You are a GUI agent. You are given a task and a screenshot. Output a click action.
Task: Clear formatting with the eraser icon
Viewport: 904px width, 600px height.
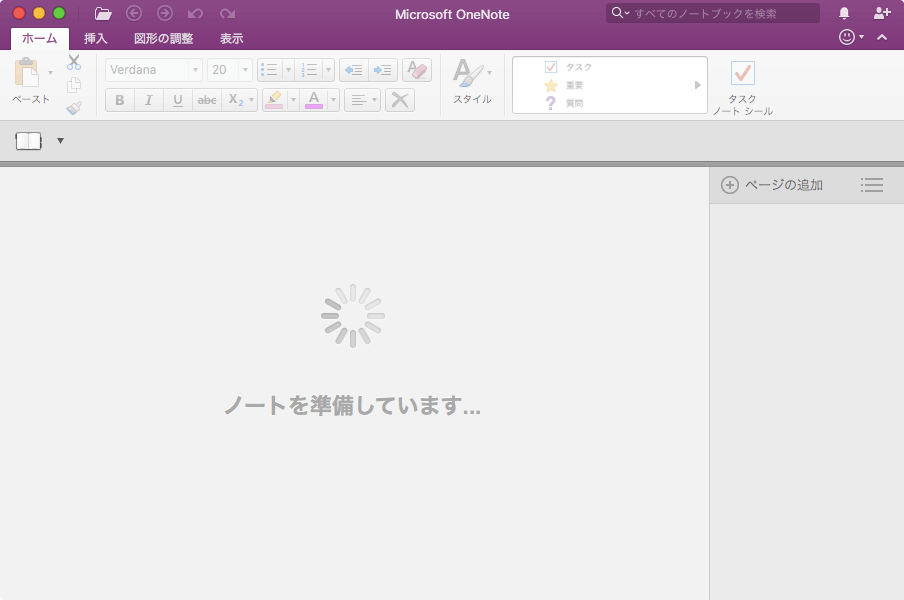[x=417, y=70]
